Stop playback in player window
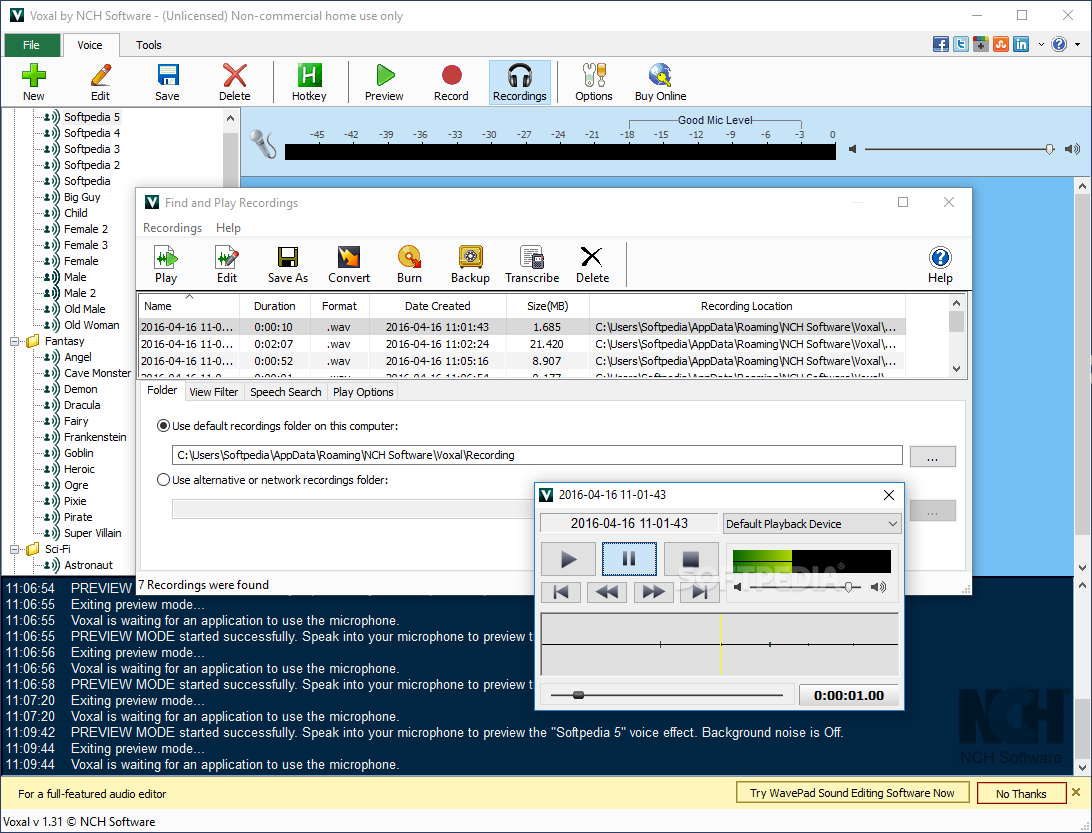Image resolution: width=1092 pixels, height=833 pixels. 691,559
